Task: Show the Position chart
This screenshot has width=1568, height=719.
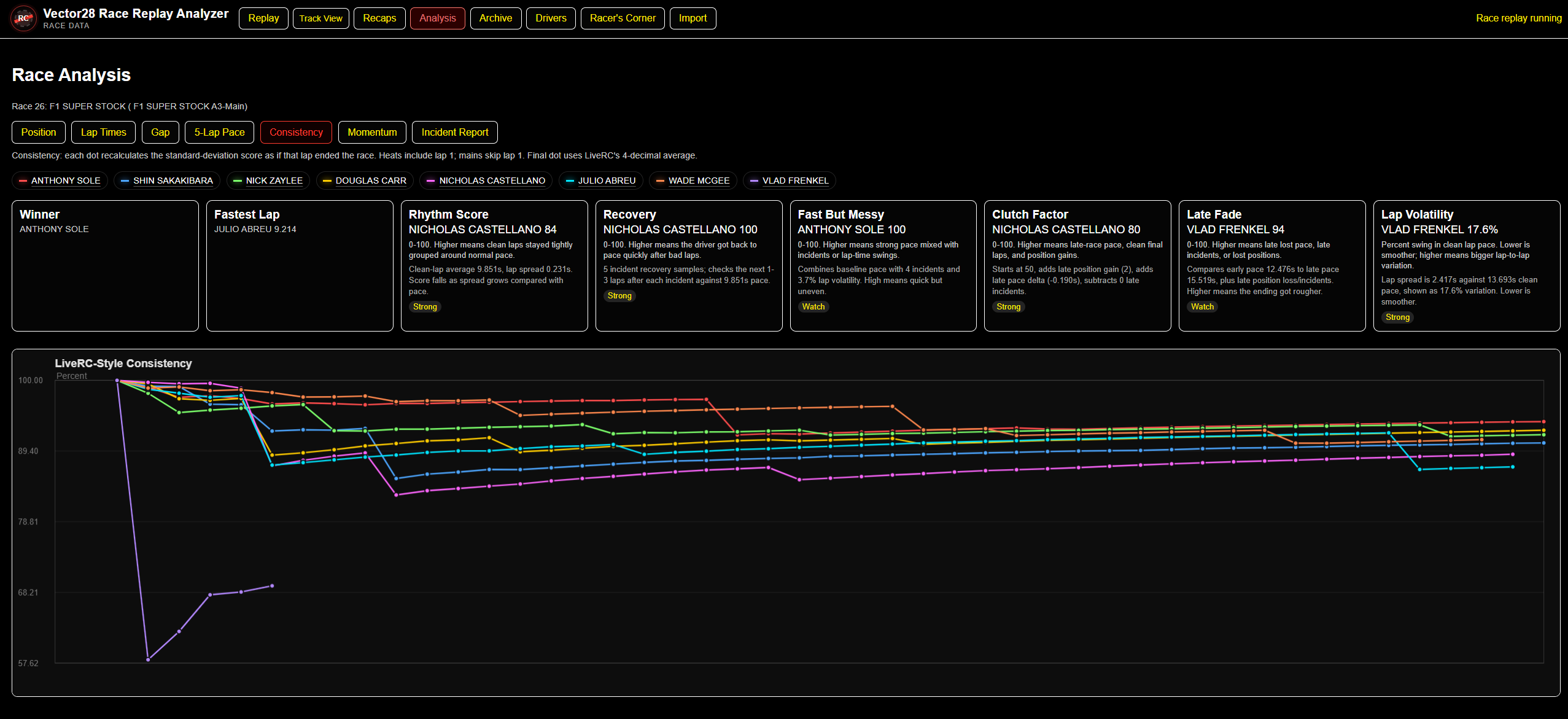Action: (x=39, y=132)
